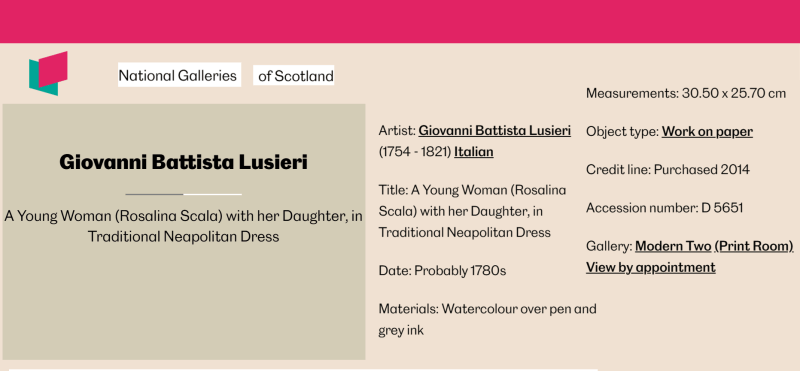This screenshot has width=800, height=371.
Task: Click the Materials Watercolour over pen text
Action: tap(487, 319)
